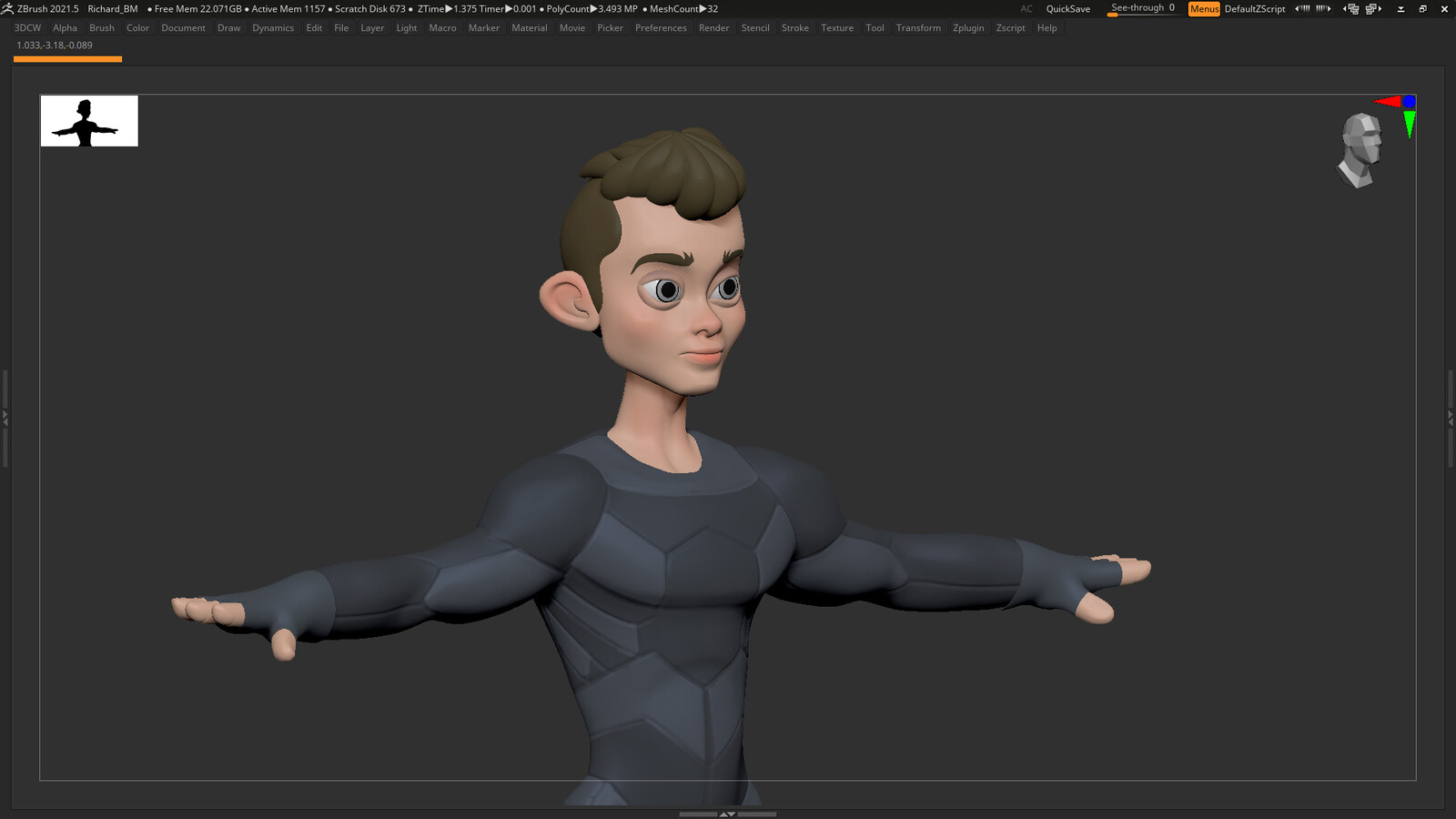The height and width of the screenshot is (819, 1456).
Task: Expand the left tray divider
Action: point(5,419)
